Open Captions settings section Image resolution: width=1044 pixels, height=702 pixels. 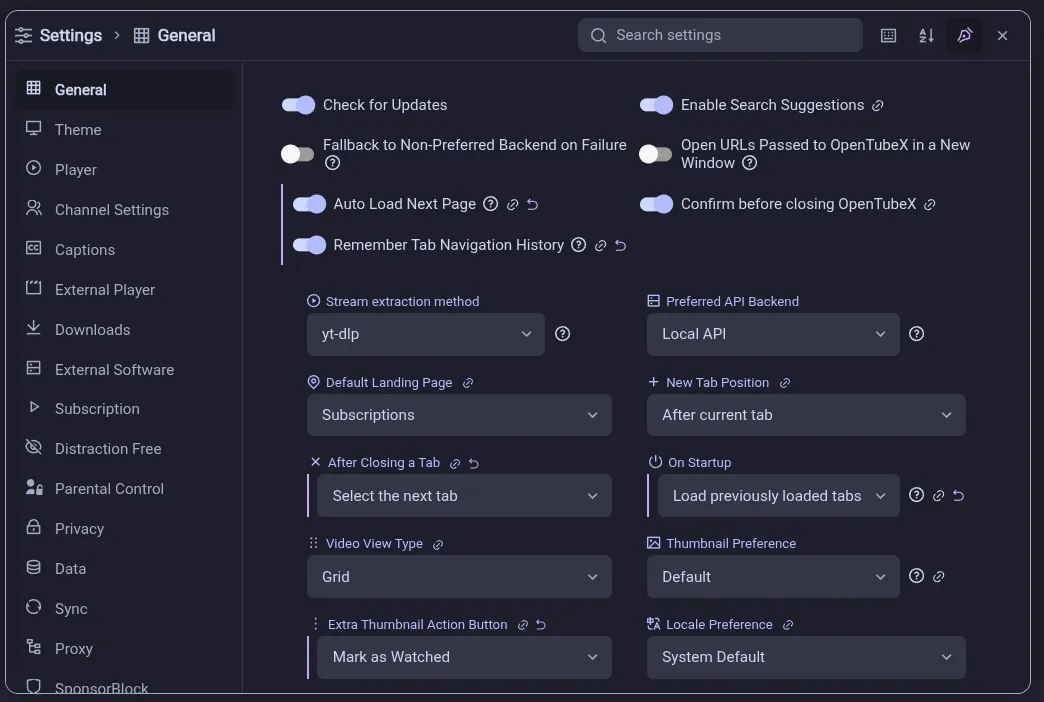click(125, 249)
